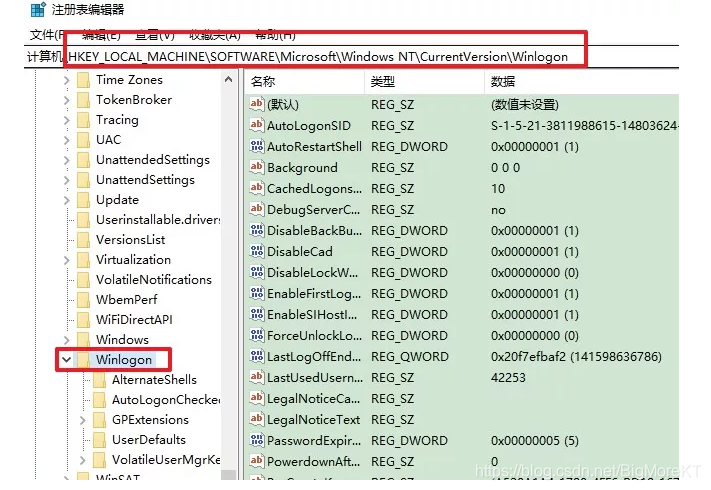Viewport: 711px width, 490px height.
Task: Select the EnableFirstLog DWORD icon
Action: (257, 293)
